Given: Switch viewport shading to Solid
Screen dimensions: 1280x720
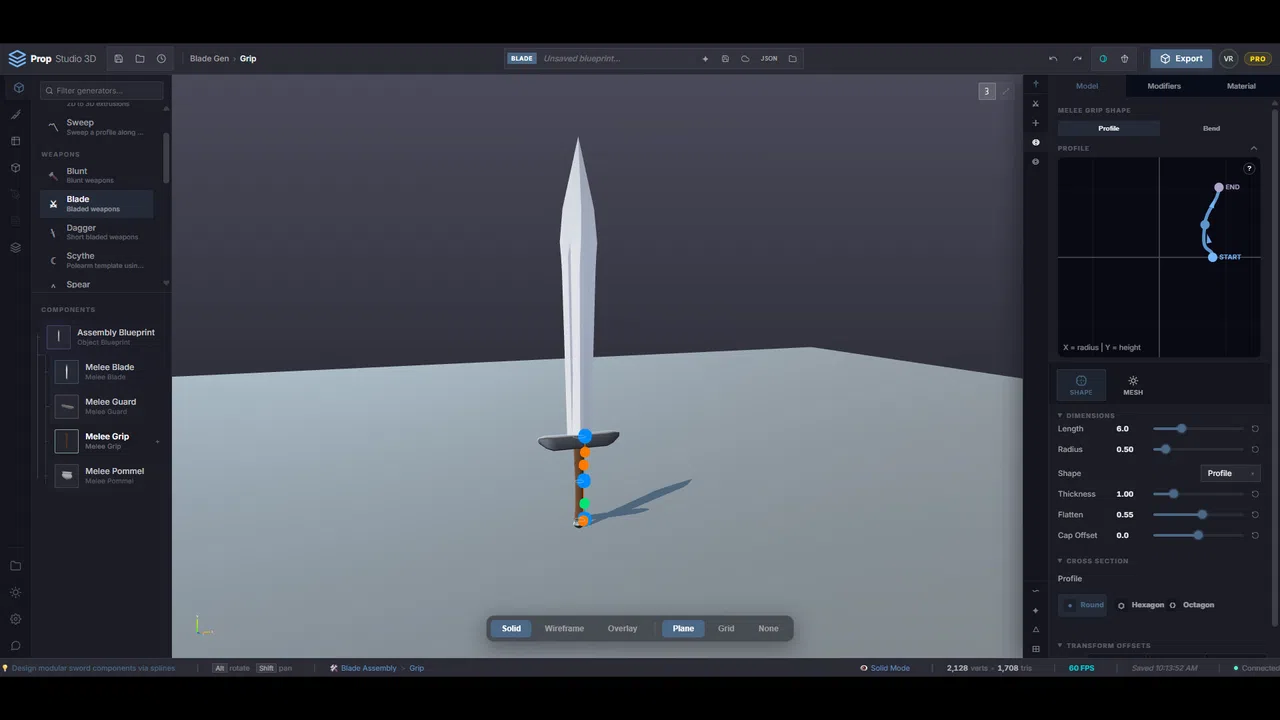Looking at the screenshot, I should (x=511, y=629).
